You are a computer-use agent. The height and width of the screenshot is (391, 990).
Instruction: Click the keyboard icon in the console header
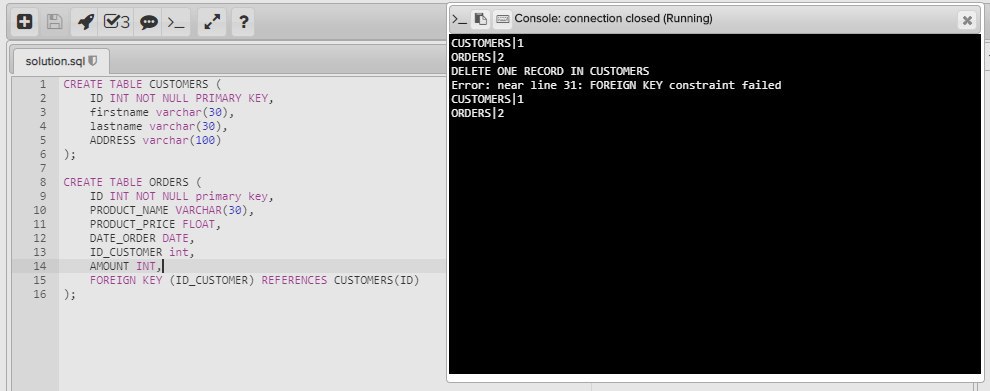coord(503,19)
